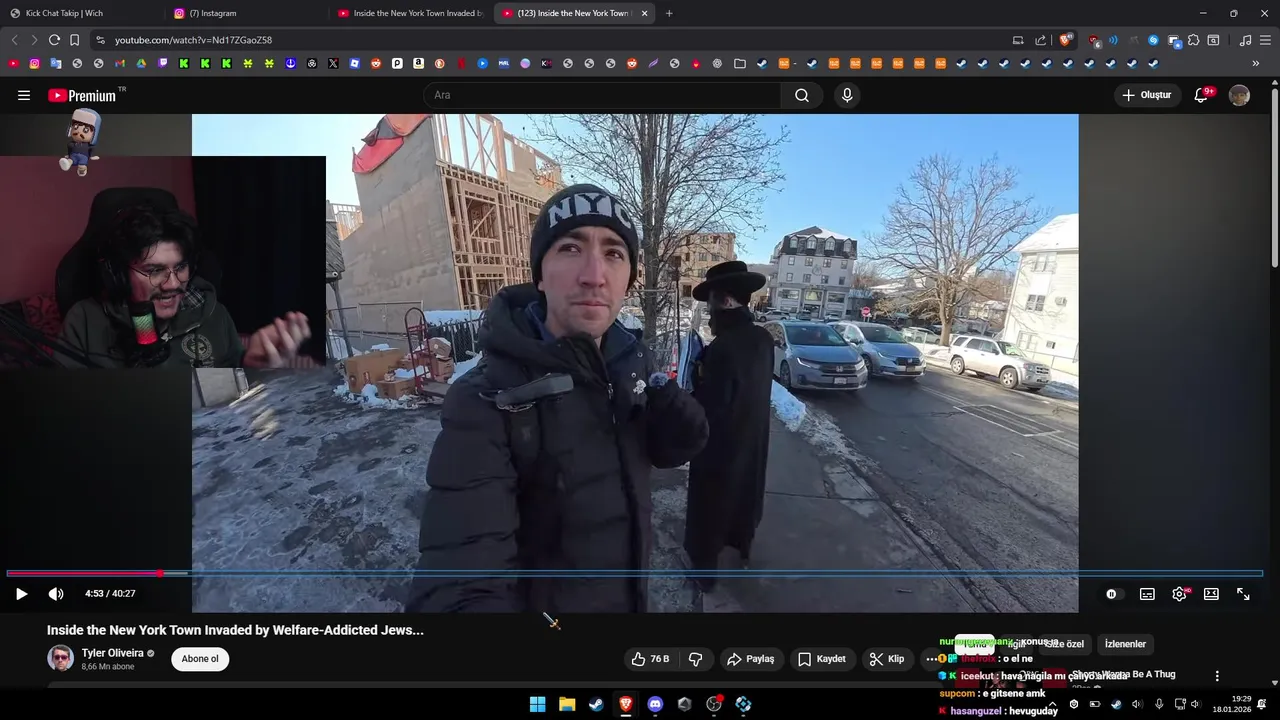The width and height of the screenshot is (1280, 720).
Task: Show hidden bookmarks with the » chevron
Action: 1256,63
